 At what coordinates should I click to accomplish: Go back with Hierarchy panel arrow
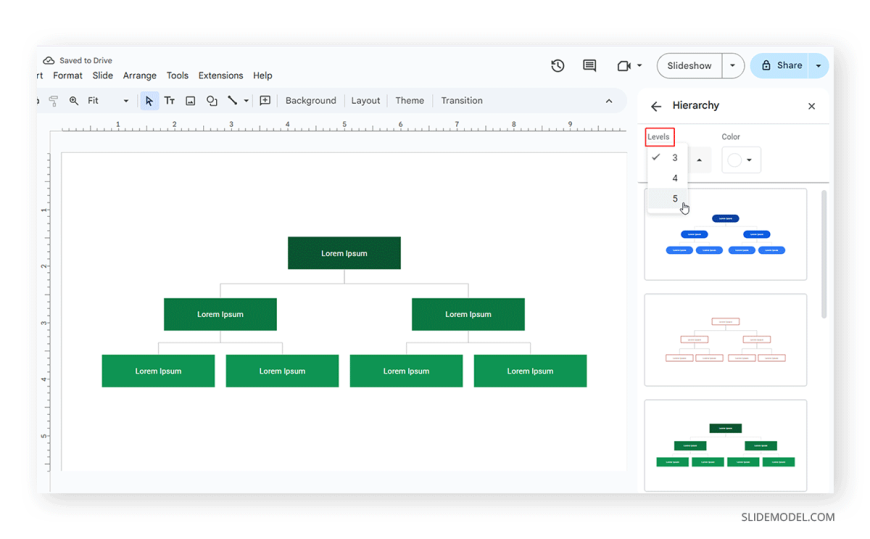(x=656, y=106)
